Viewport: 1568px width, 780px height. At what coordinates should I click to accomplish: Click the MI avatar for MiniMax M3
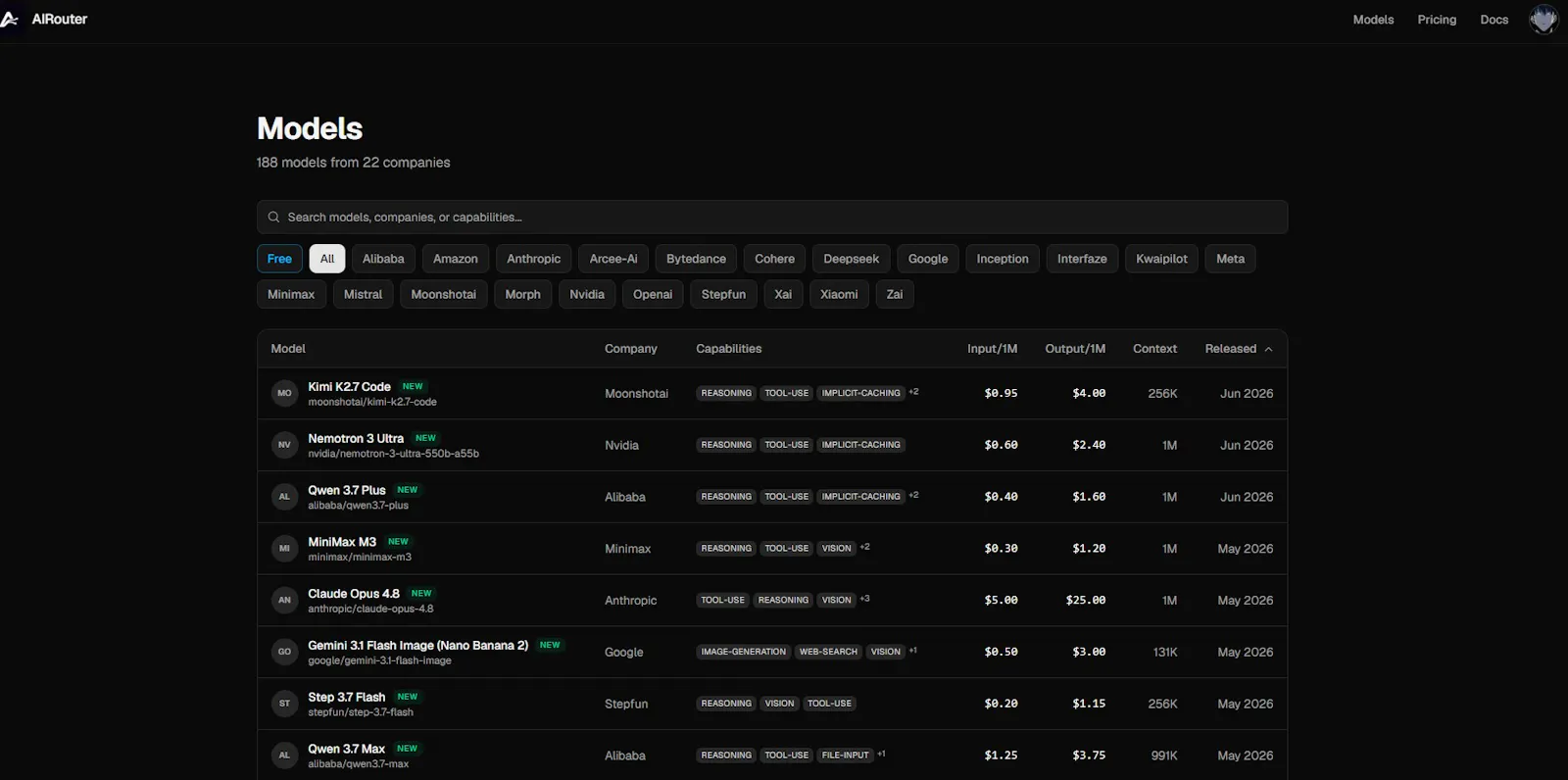(x=284, y=549)
